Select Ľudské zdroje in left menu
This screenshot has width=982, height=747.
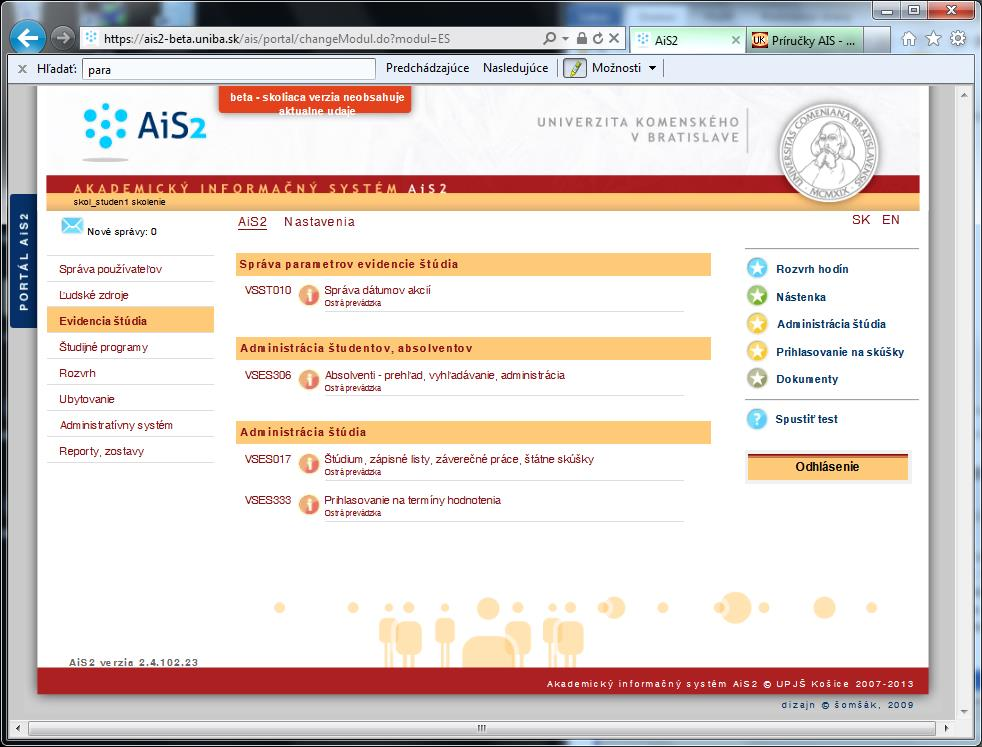[x=130, y=295]
